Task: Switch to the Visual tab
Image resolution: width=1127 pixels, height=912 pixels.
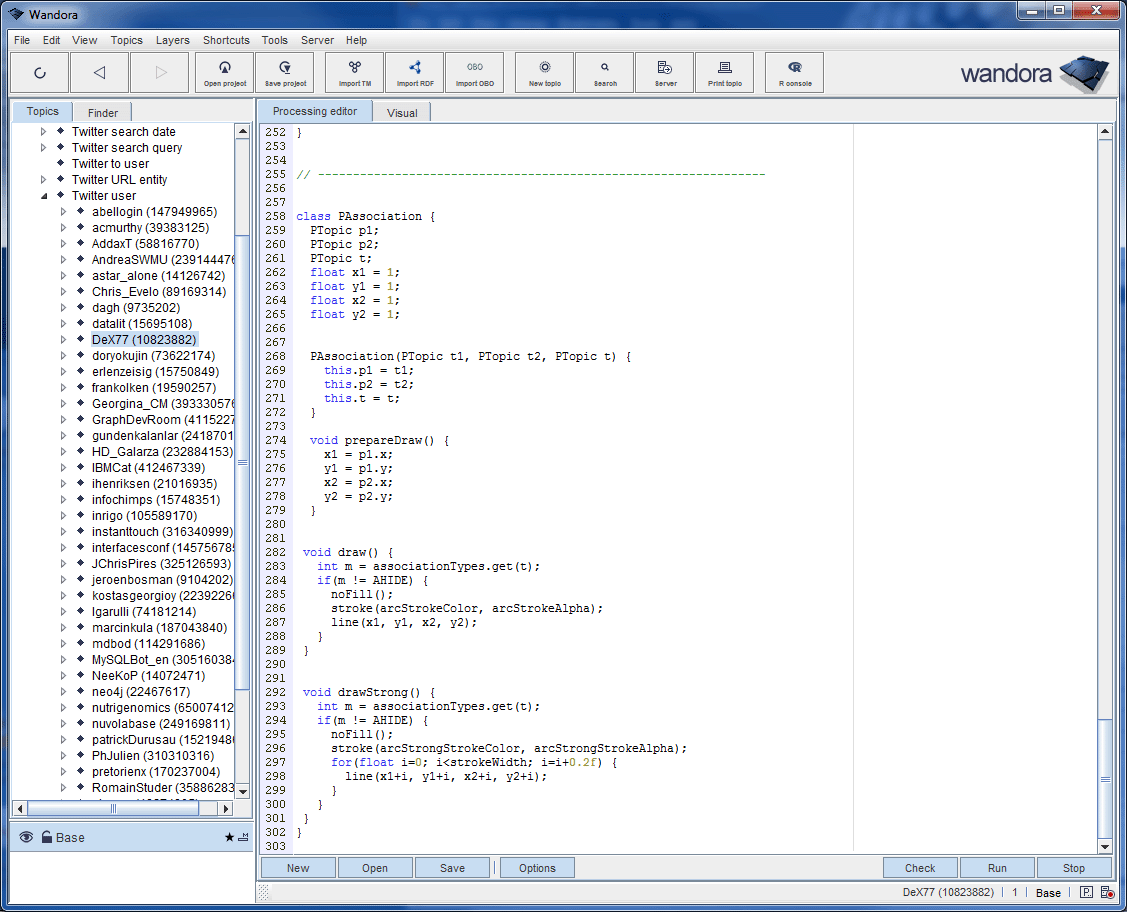Action: (402, 112)
